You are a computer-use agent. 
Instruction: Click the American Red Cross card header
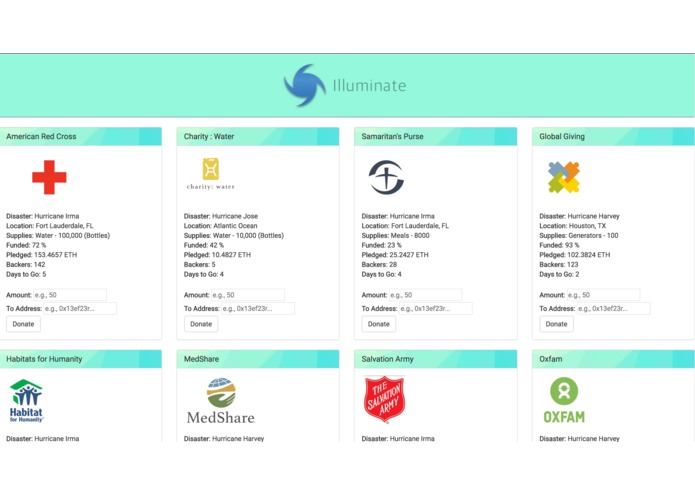81,136
